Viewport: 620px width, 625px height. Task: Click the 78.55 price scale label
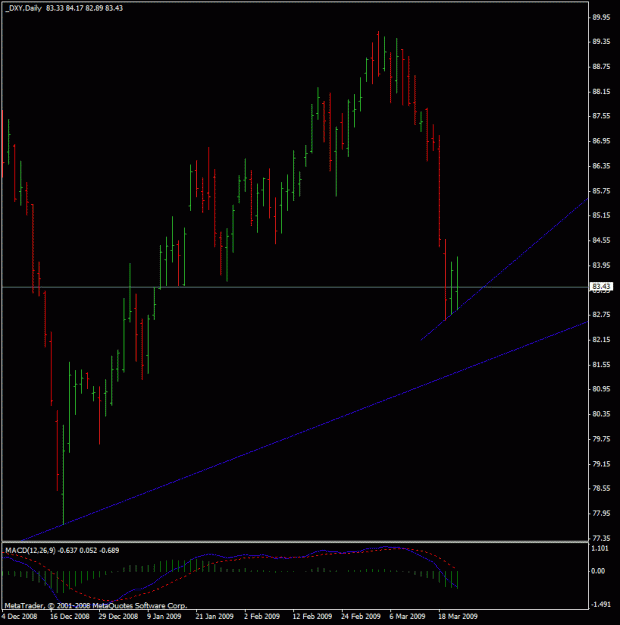601,488
